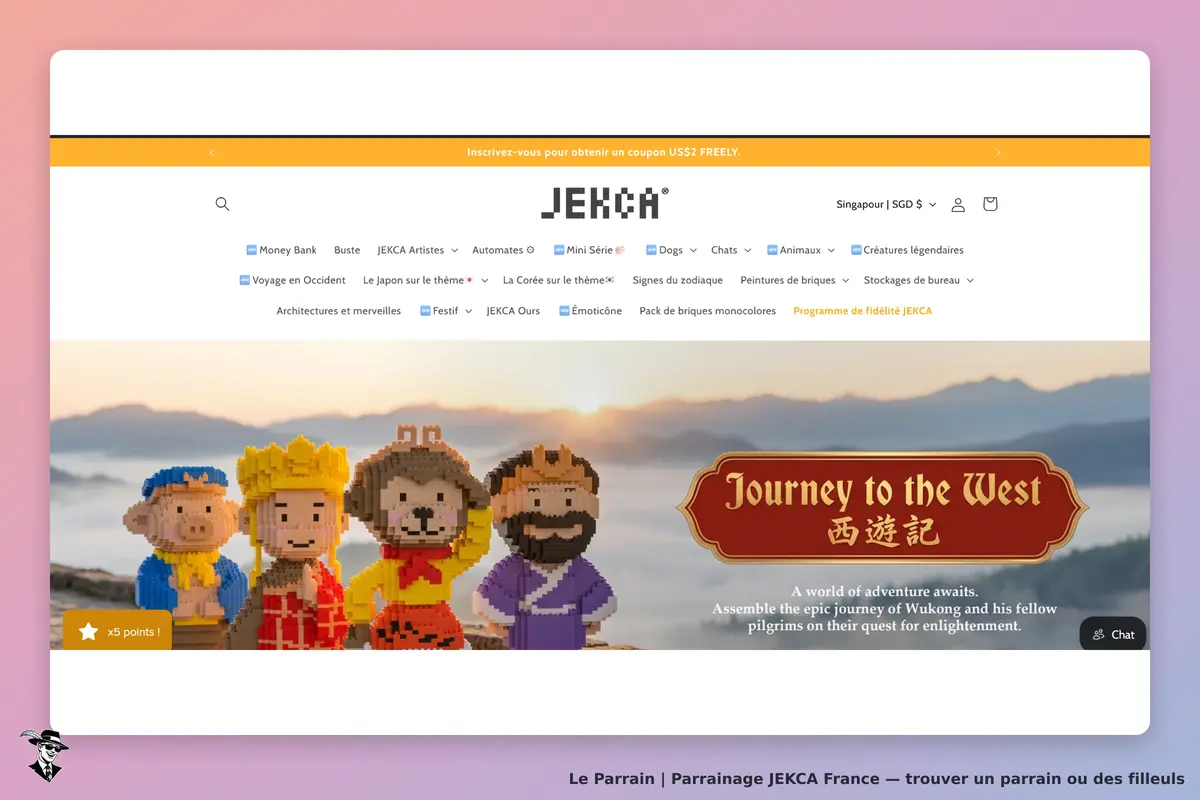The width and height of the screenshot is (1200, 800).
Task: Open the Chat support button
Action: (x=1113, y=634)
